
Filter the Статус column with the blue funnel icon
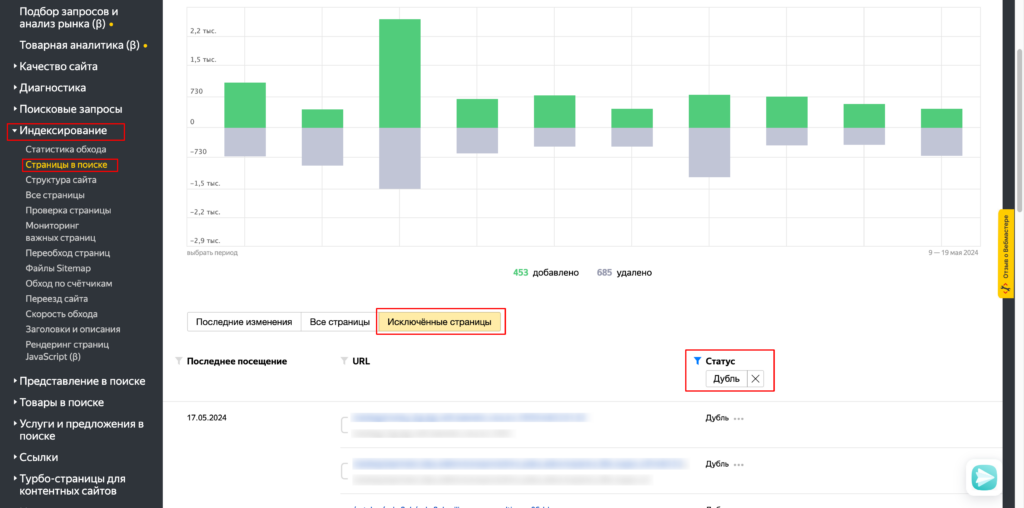click(697, 360)
